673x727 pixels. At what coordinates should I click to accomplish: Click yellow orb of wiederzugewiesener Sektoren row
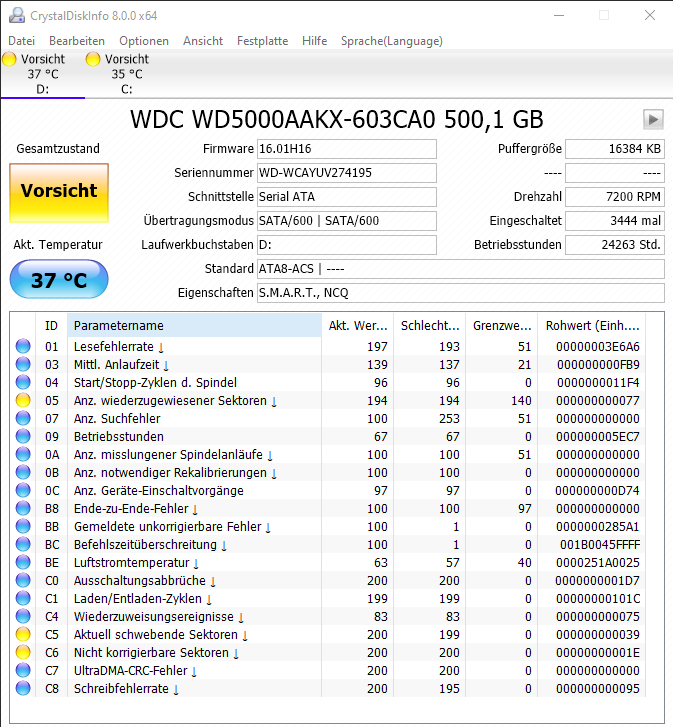(23, 401)
